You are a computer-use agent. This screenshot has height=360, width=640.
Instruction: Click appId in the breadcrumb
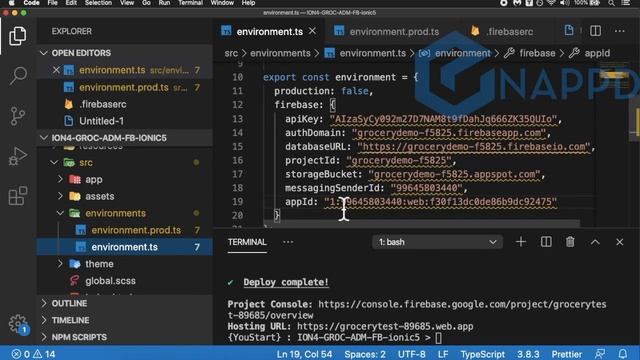click(x=597, y=53)
